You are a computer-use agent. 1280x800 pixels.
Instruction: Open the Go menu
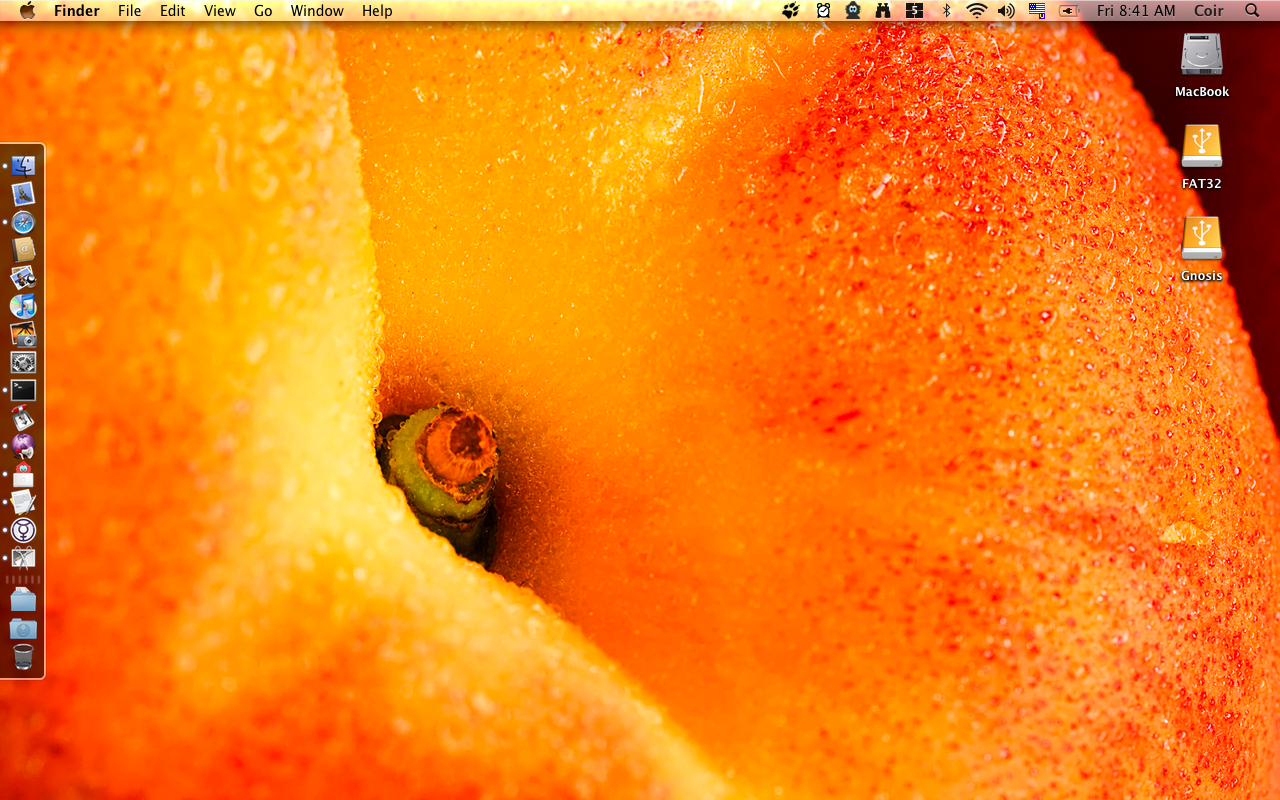(262, 11)
